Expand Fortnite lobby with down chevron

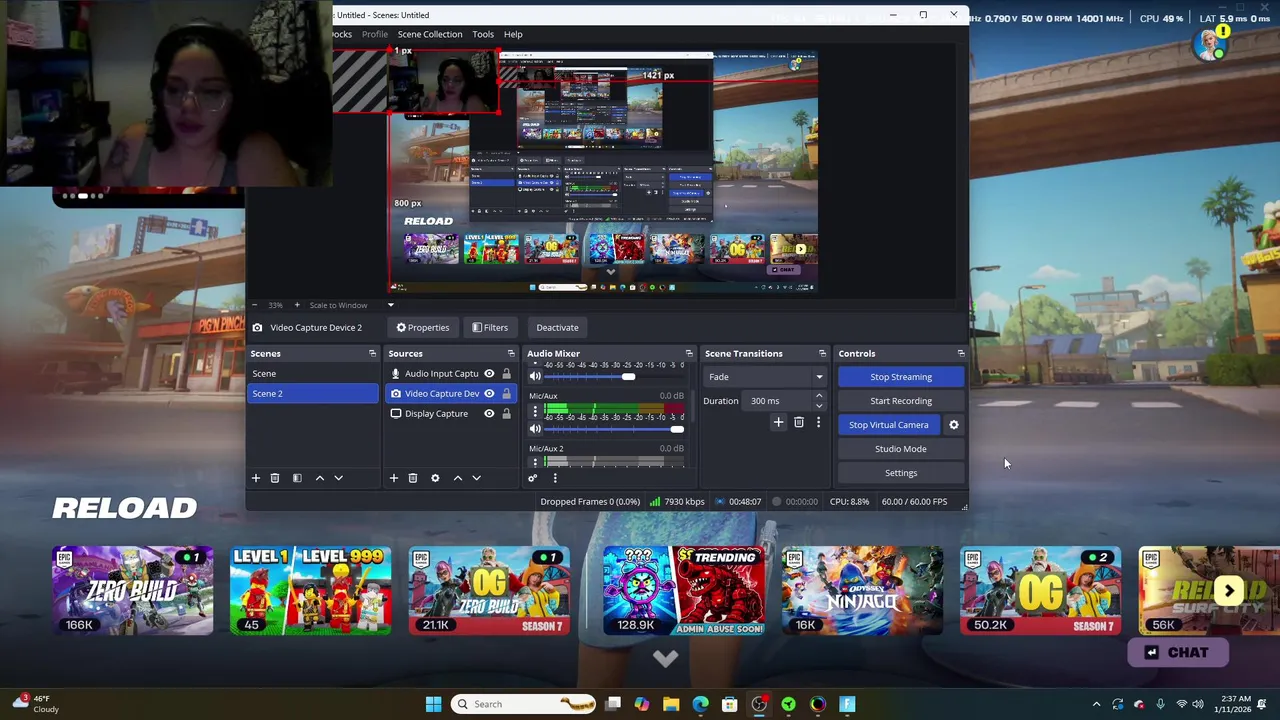click(665, 658)
